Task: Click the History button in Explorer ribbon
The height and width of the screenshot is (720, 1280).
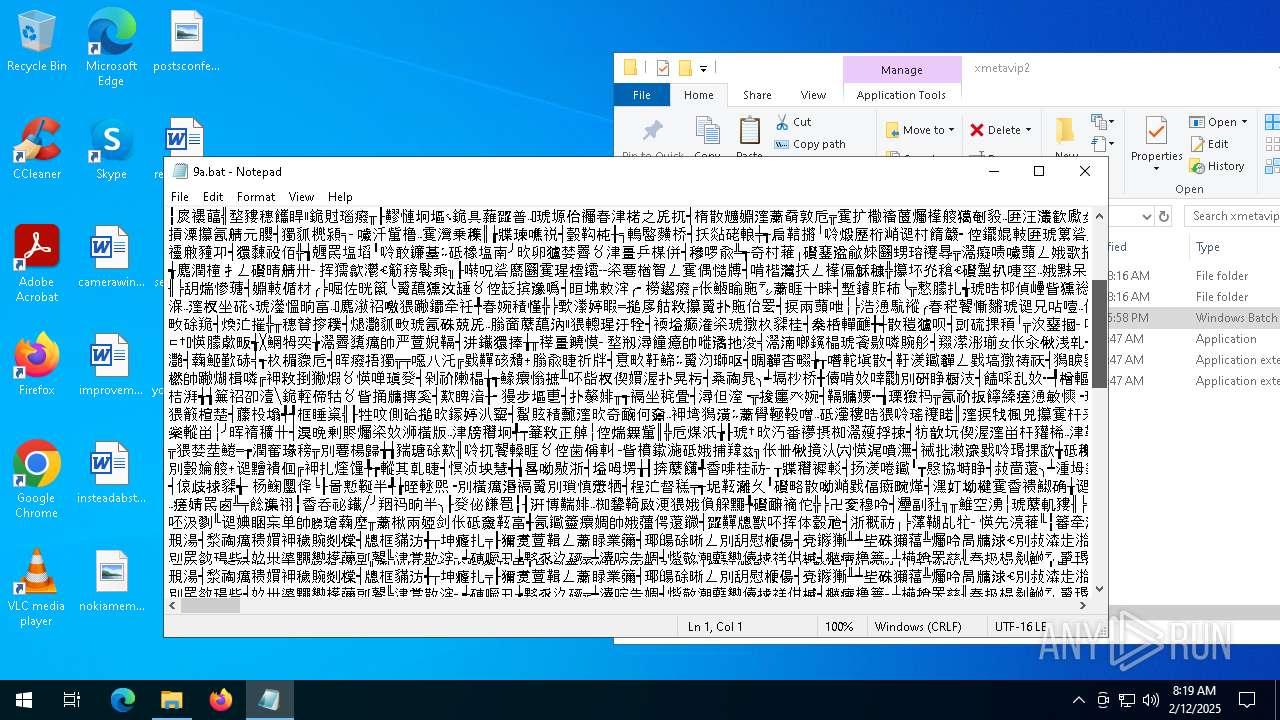Action: coord(1217,166)
